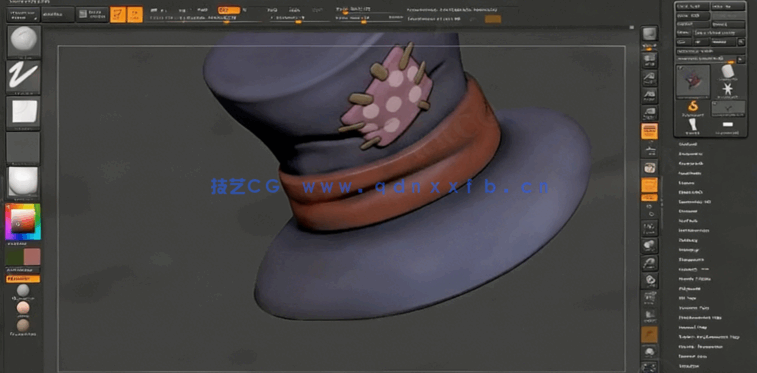Click the Zoom icon in right shelf
757x373 pixels.
pyautogui.click(x=649, y=78)
